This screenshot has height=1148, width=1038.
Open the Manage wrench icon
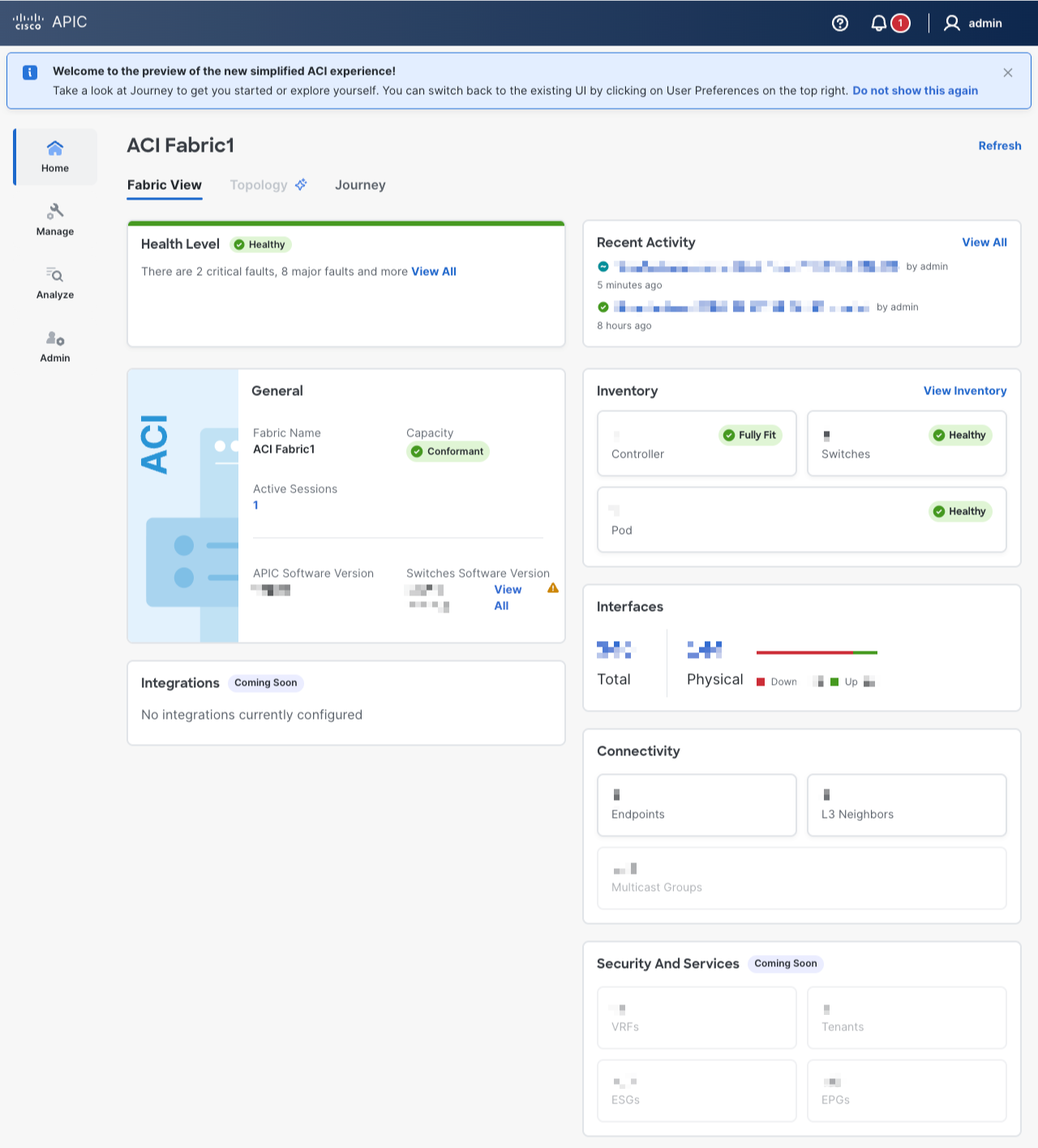(55, 212)
